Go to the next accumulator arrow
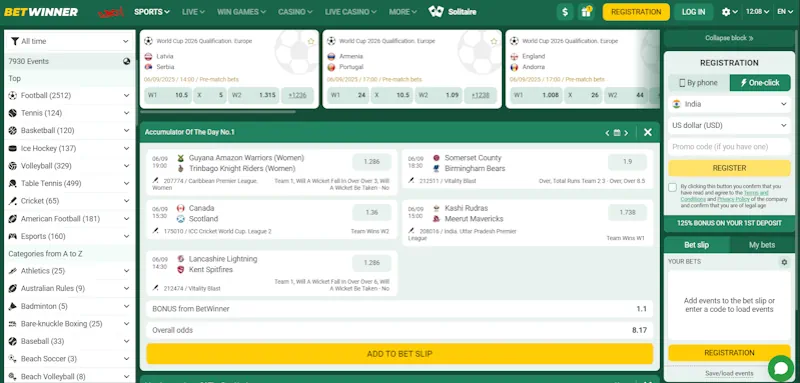800x383 pixels. click(x=626, y=133)
